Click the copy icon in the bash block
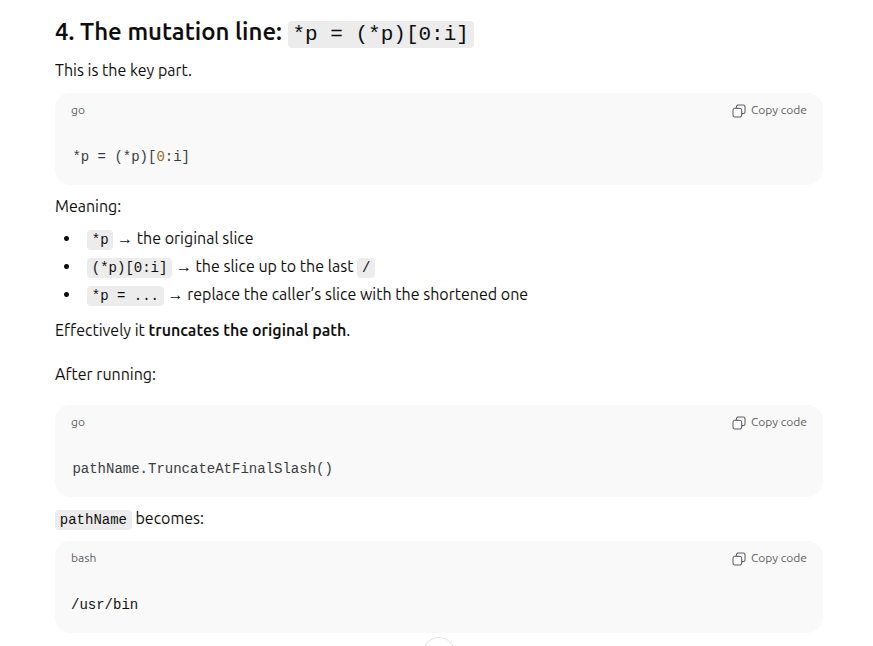873x646 pixels. [x=738, y=559]
